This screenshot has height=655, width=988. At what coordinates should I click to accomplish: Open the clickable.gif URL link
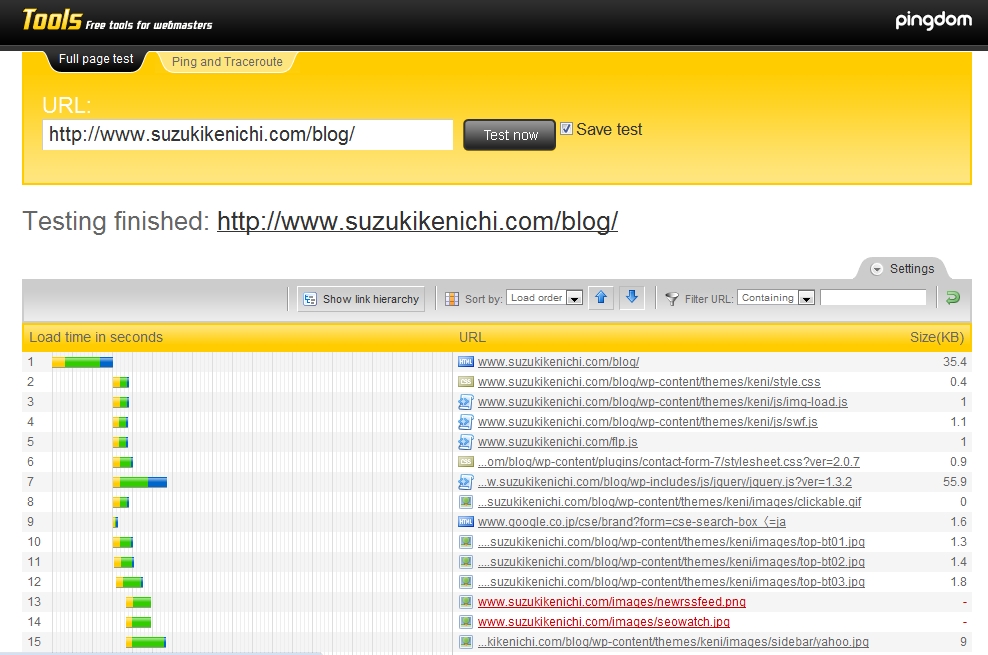point(669,502)
